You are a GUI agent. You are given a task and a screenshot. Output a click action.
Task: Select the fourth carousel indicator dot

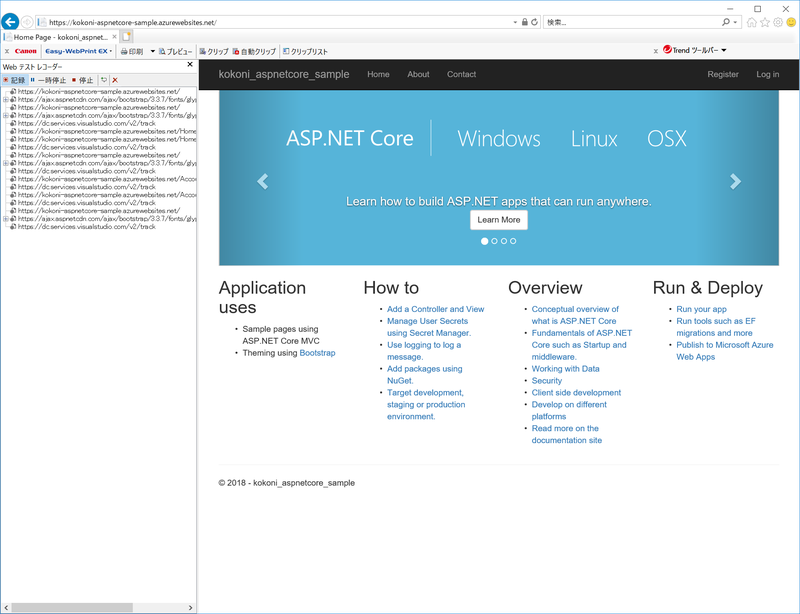click(513, 241)
